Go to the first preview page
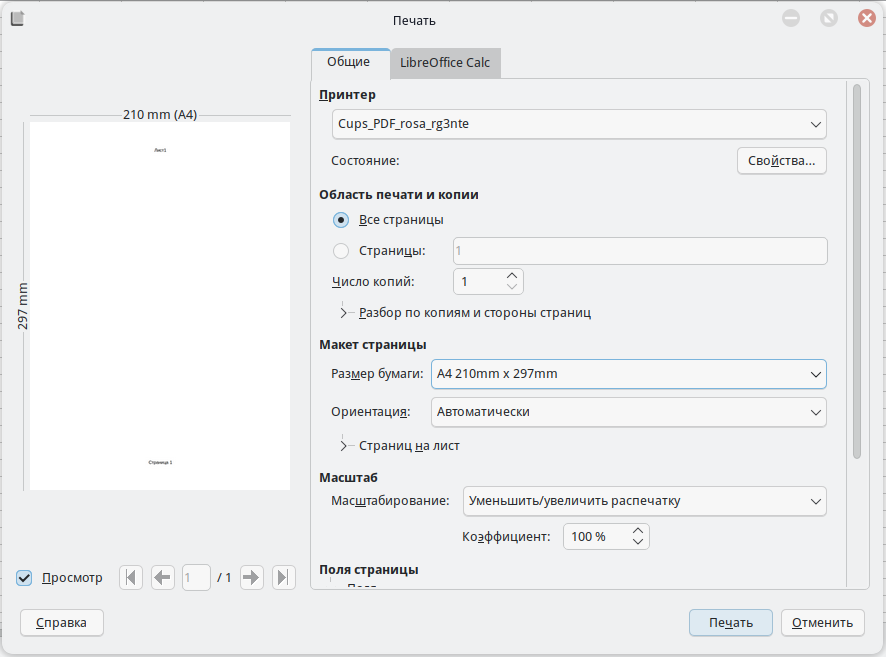 click(131, 577)
